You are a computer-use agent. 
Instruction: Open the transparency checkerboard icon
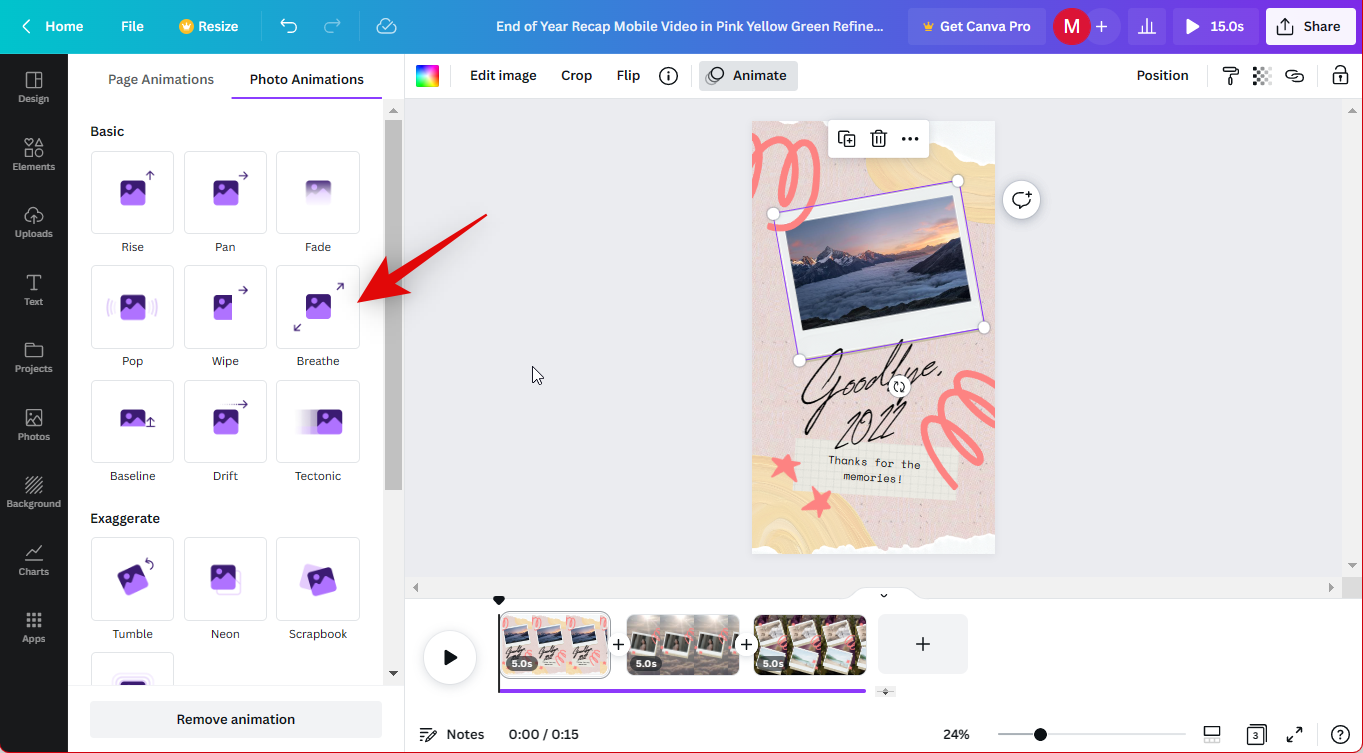click(x=1262, y=76)
